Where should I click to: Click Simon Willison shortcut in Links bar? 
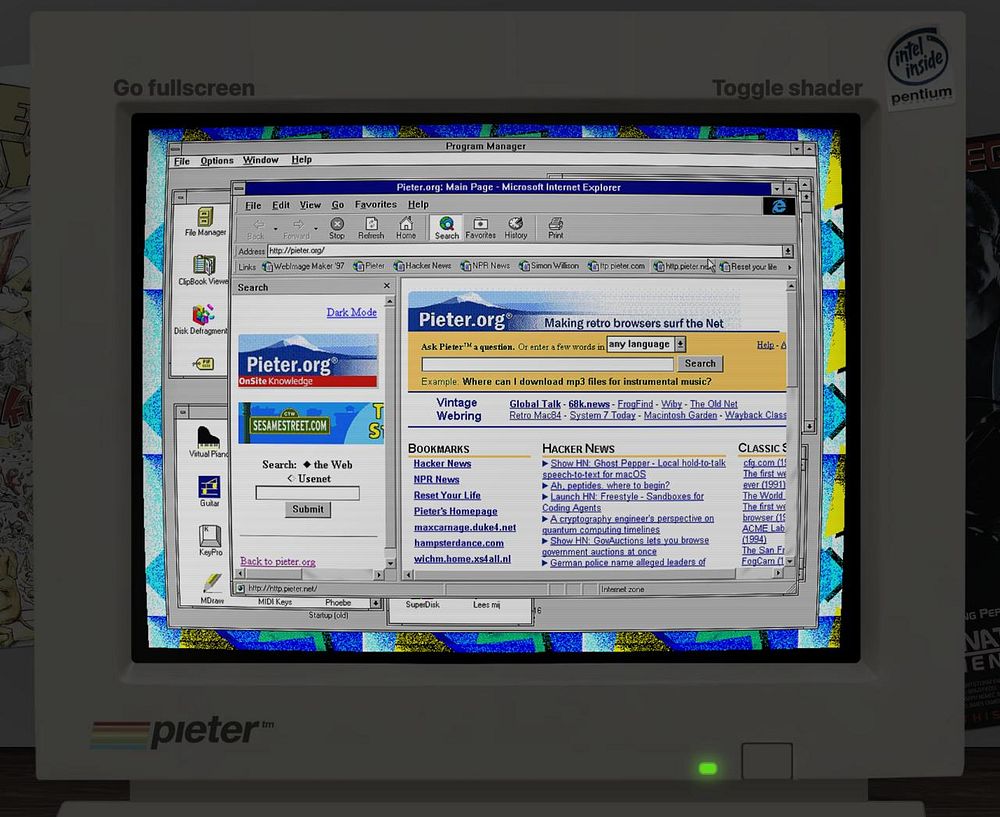pyautogui.click(x=549, y=266)
